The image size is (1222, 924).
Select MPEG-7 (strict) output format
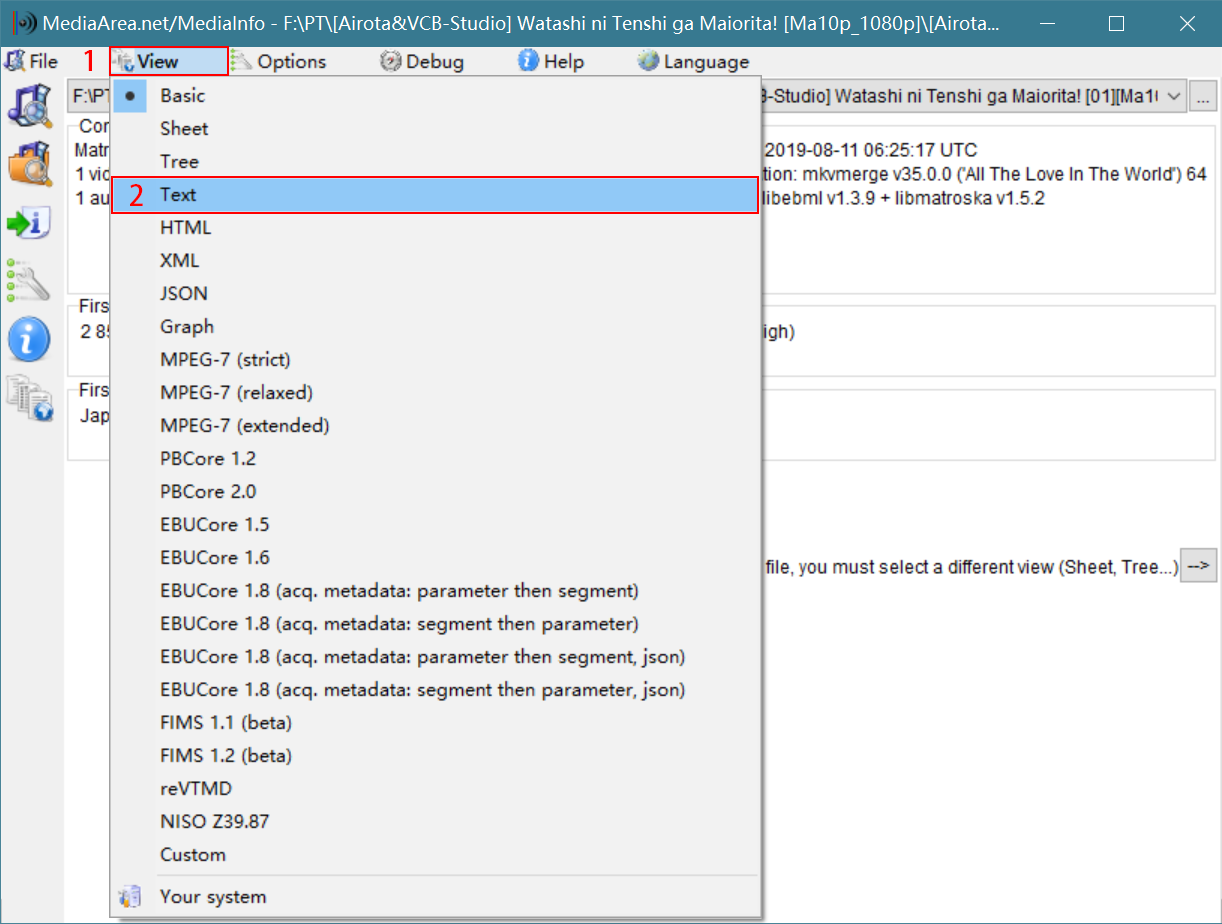point(225,360)
